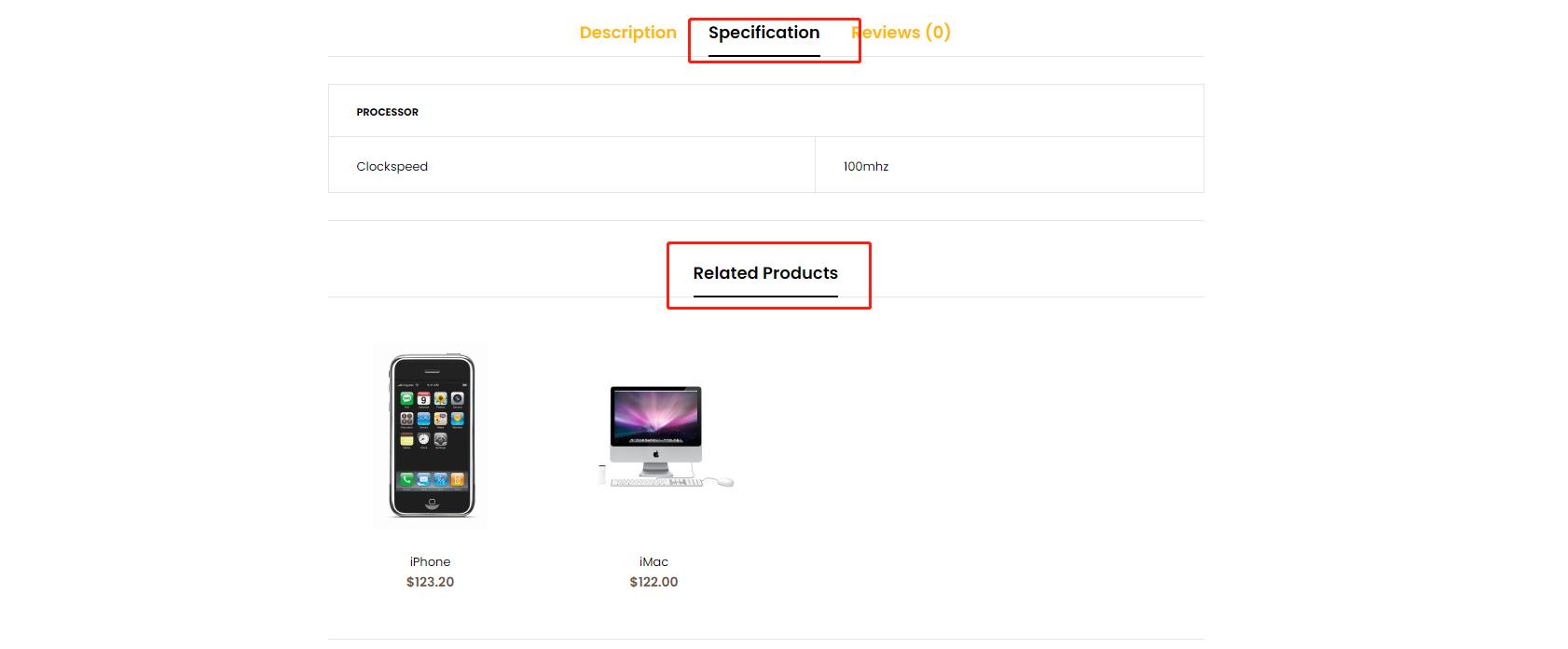This screenshot has width=1568, height=649.
Task: Select the Clockspeed attribute cell
Action: 392,167
